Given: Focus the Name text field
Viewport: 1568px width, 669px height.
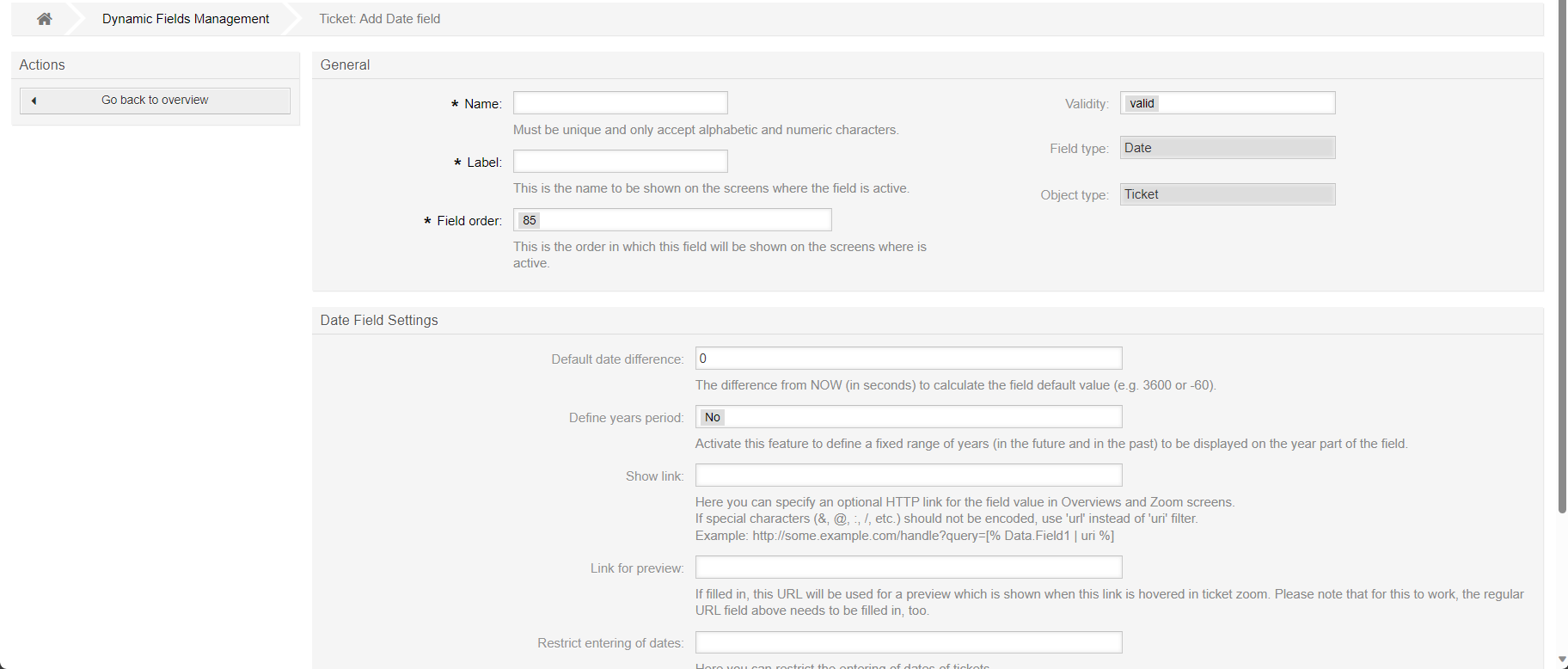Looking at the screenshot, I should [x=620, y=103].
